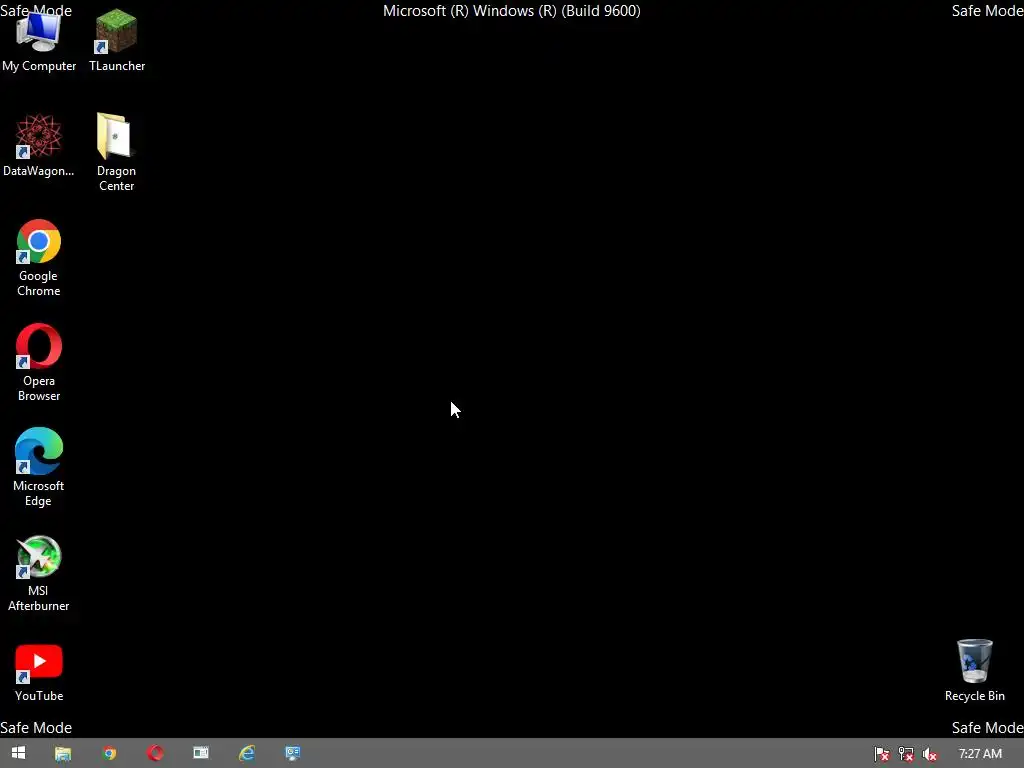Select the TLauncher Minecraft shortcut
Screen dimensions: 1024x768
click(x=116, y=41)
